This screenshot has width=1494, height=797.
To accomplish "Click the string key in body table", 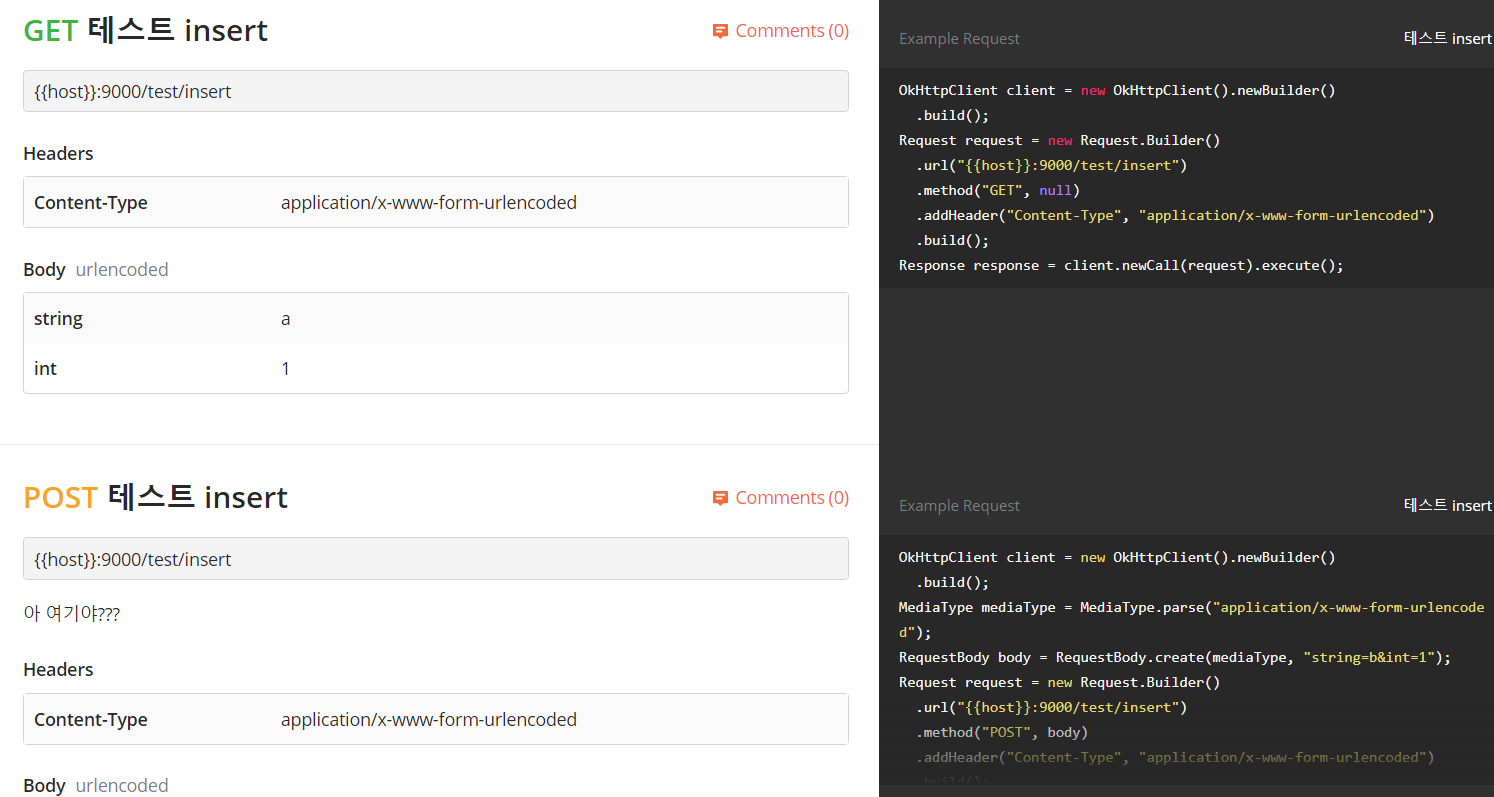I will (x=58, y=319).
